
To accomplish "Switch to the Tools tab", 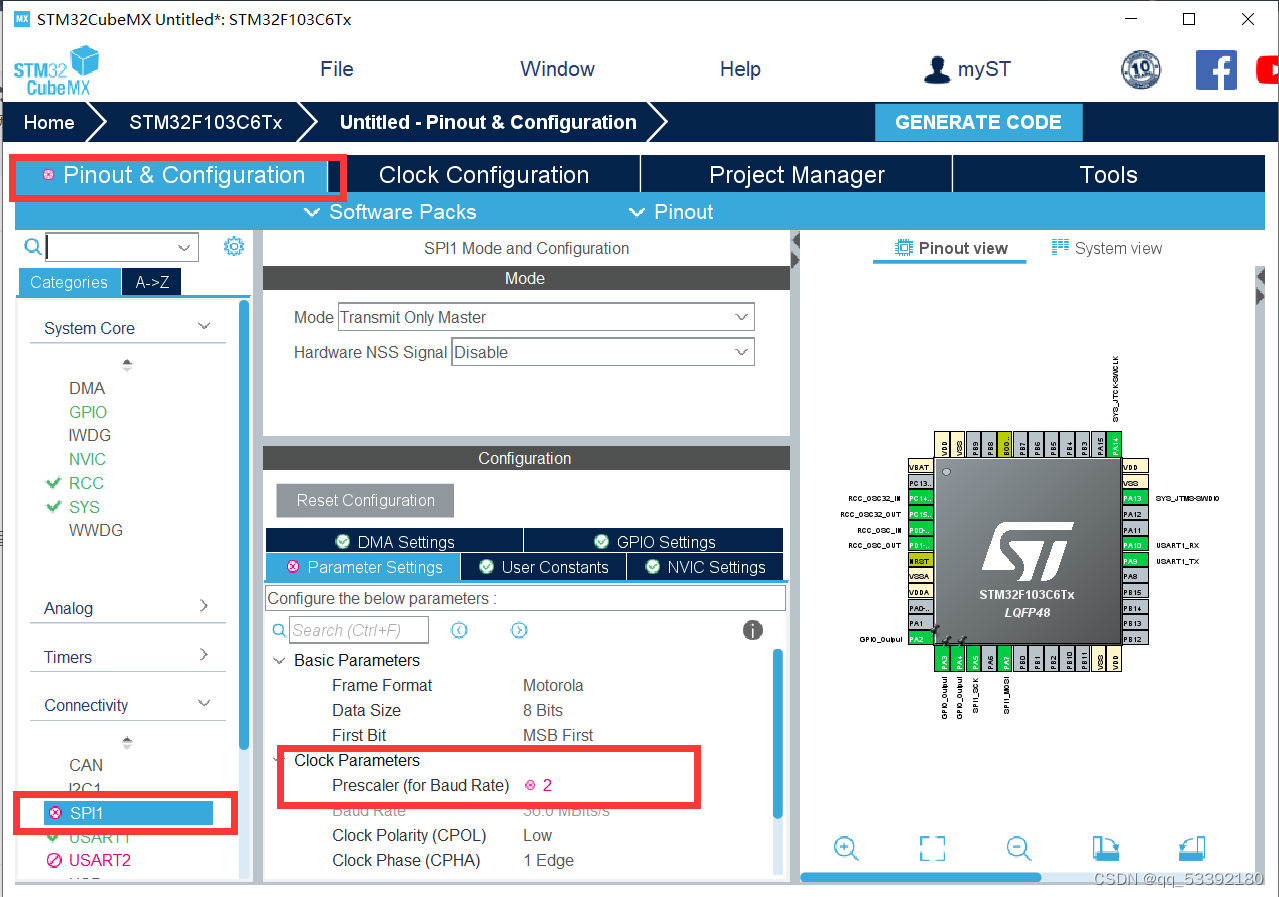I will coord(1108,175).
